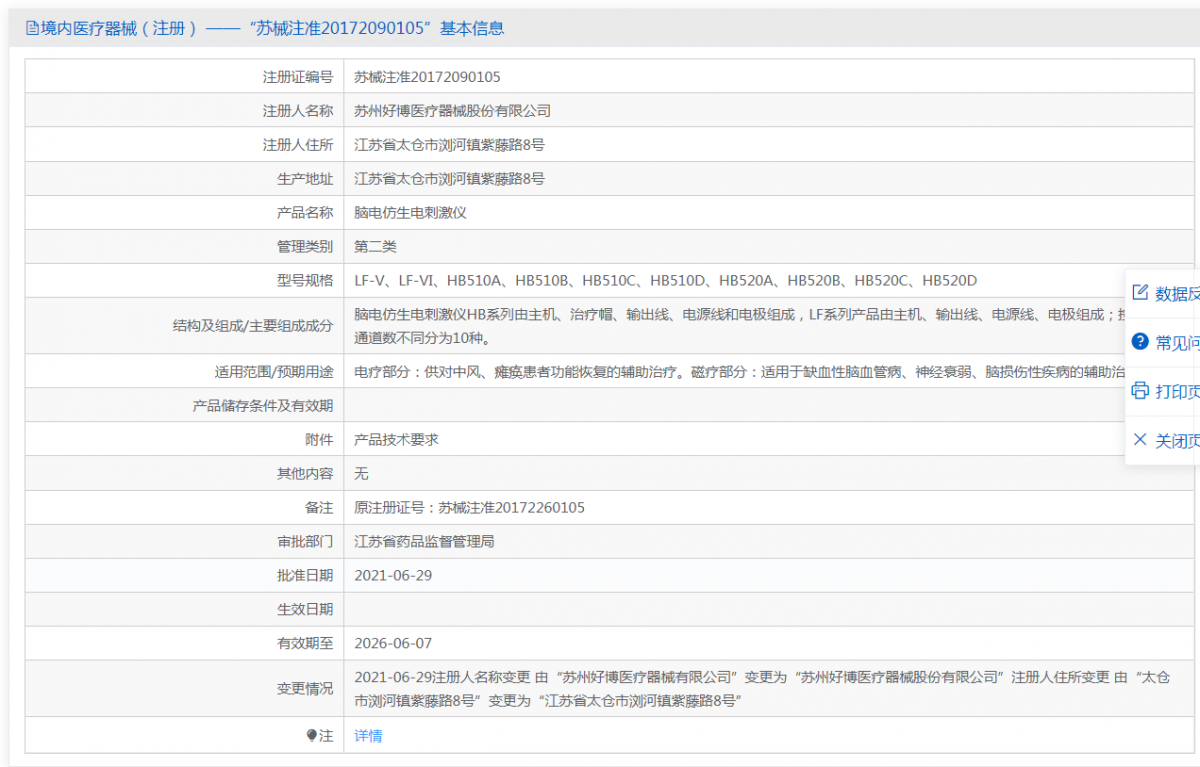Viewport: 1200px width, 767px height.
Task: Click the 注册人住所 label cell
Action: pyautogui.click(x=185, y=145)
